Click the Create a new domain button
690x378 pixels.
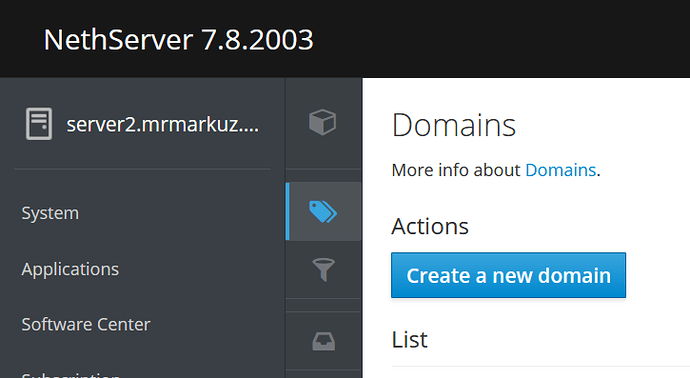point(508,275)
